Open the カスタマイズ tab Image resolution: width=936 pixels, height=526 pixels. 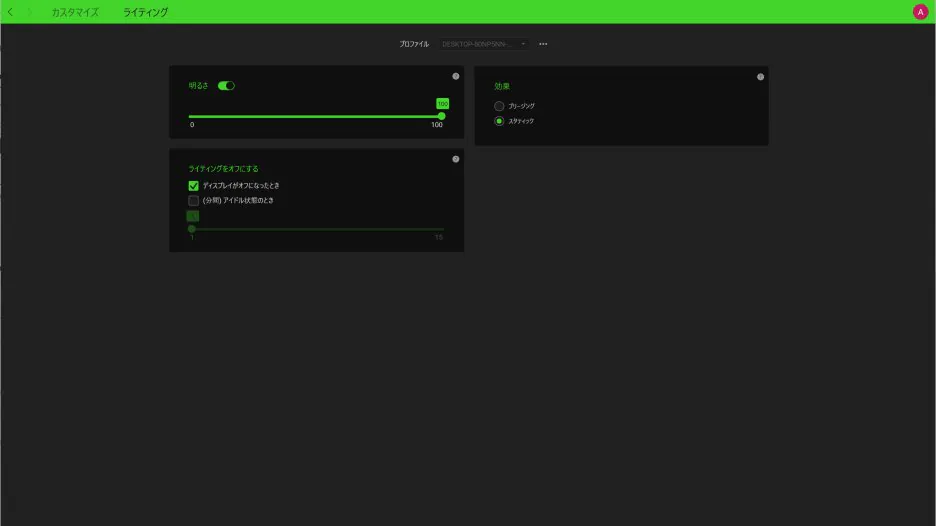click(x=75, y=12)
